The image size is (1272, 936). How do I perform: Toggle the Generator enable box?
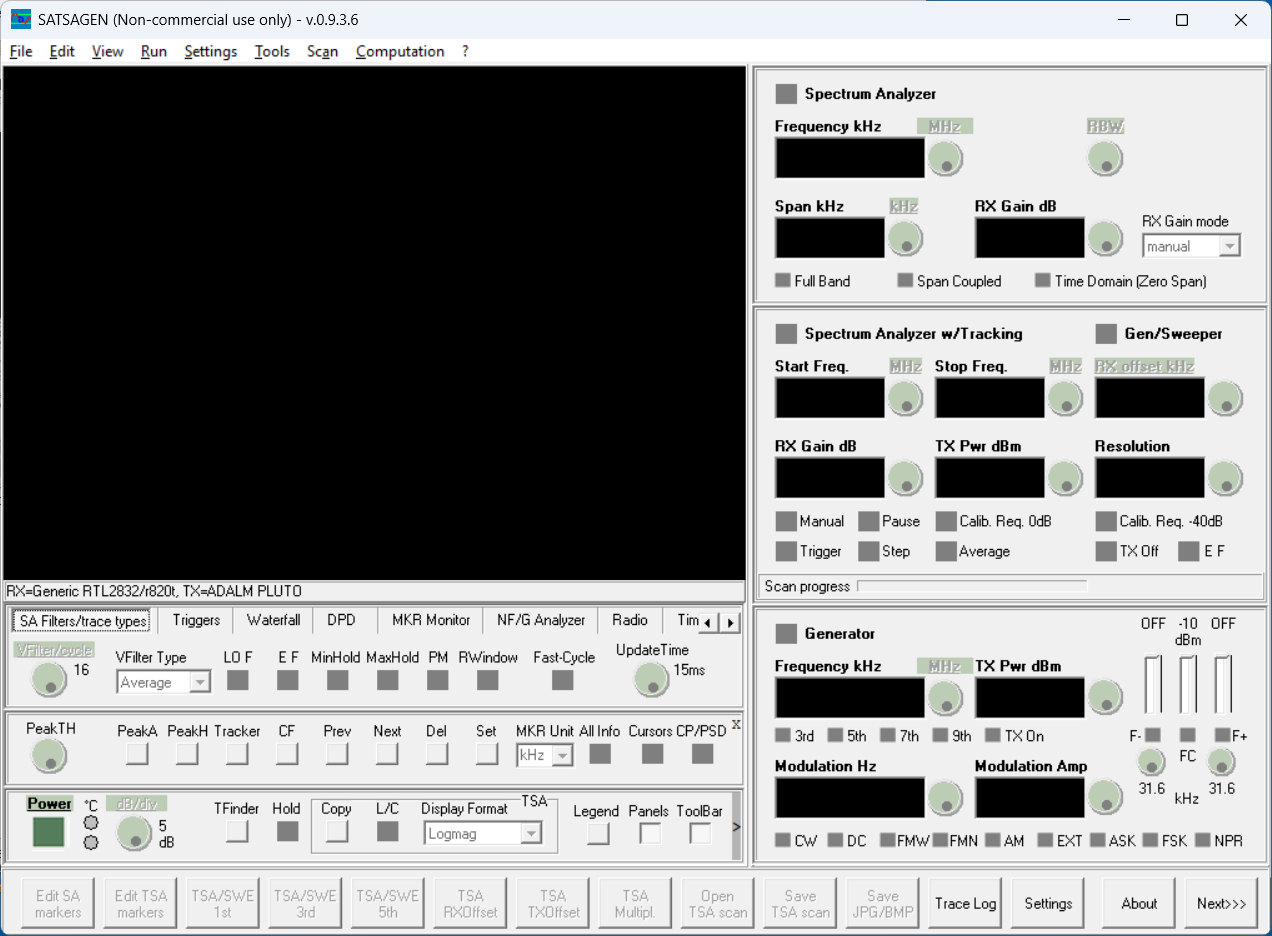[x=786, y=634]
